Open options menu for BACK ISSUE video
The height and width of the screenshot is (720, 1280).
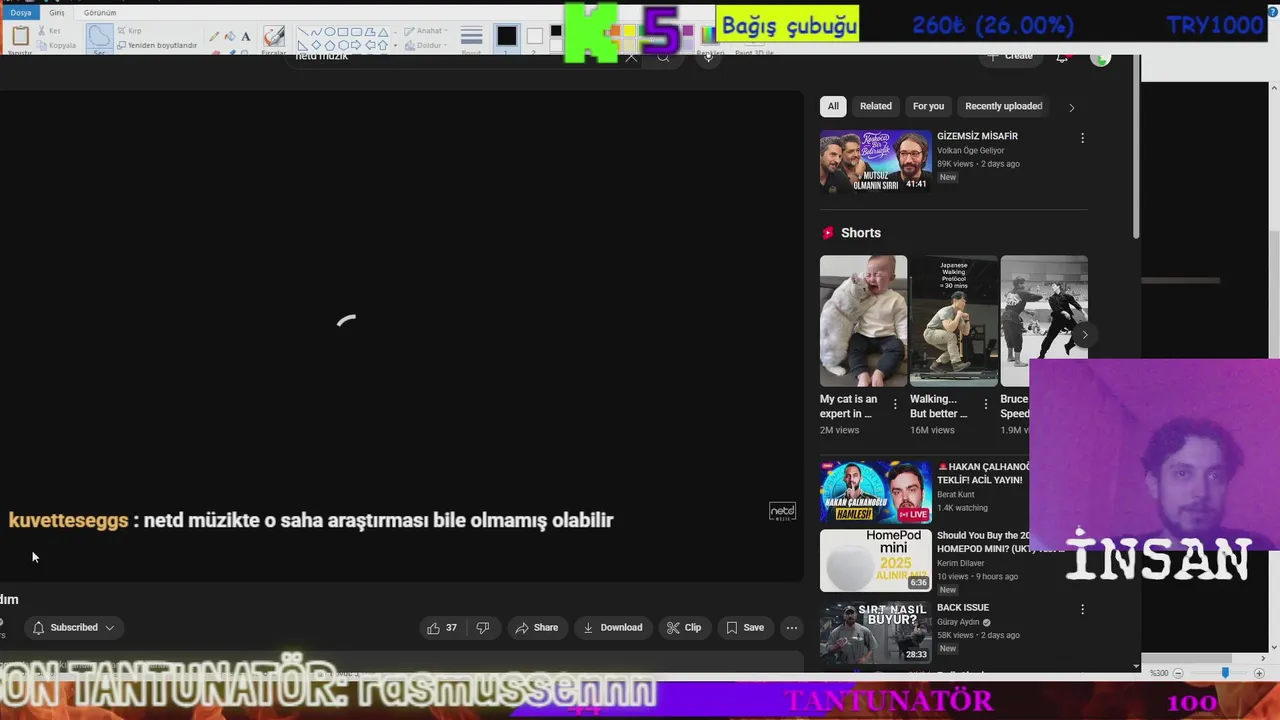[x=1082, y=609]
